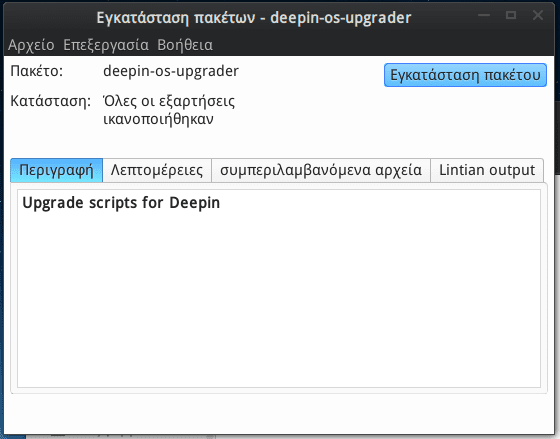Show the Lintian output tab

pyautogui.click(x=487, y=170)
